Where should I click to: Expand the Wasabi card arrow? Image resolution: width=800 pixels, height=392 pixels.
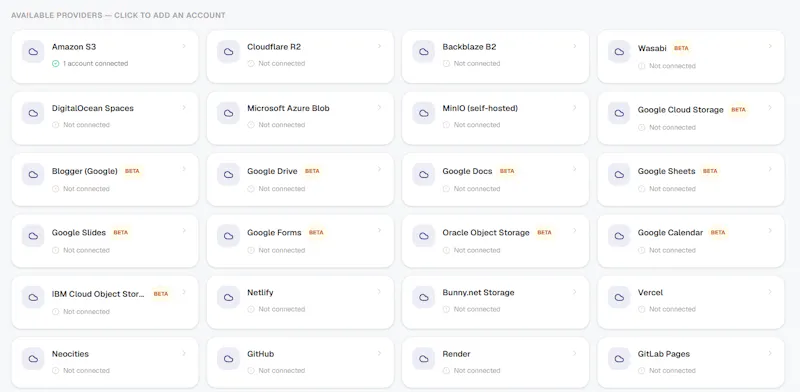[770, 46]
